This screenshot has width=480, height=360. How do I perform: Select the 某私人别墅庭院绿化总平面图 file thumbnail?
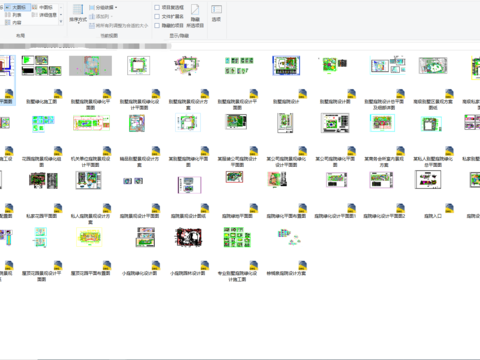click(432, 124)
